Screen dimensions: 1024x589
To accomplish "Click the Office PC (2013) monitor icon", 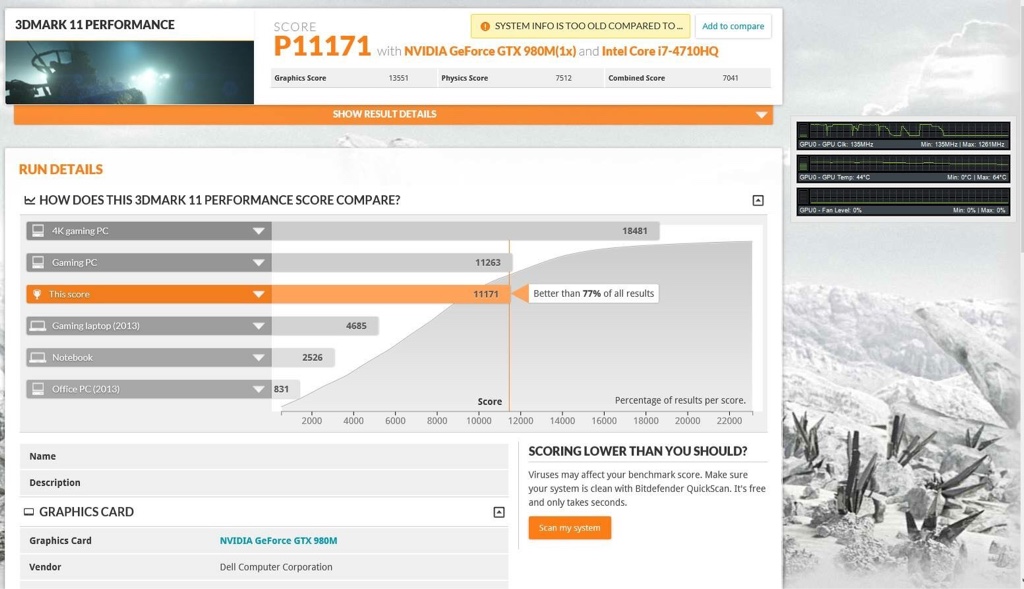I will (39, 389).
